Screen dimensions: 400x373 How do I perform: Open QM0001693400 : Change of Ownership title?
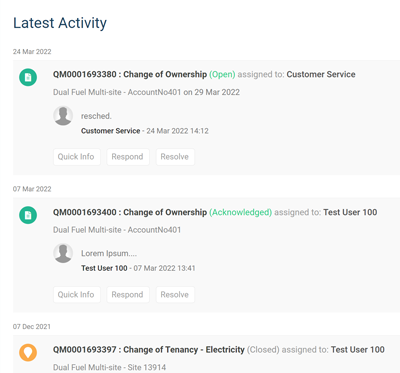pyautogui.click(x=130, y=212)
